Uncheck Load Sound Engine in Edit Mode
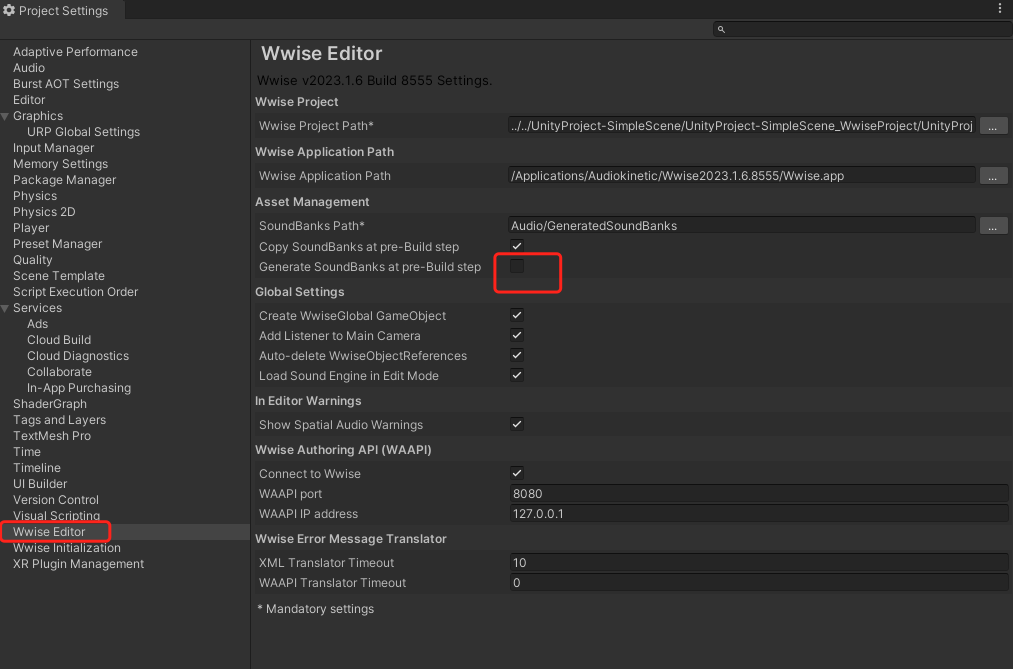The width and height of the screenshot is (1013, 669). coord(517,375)
